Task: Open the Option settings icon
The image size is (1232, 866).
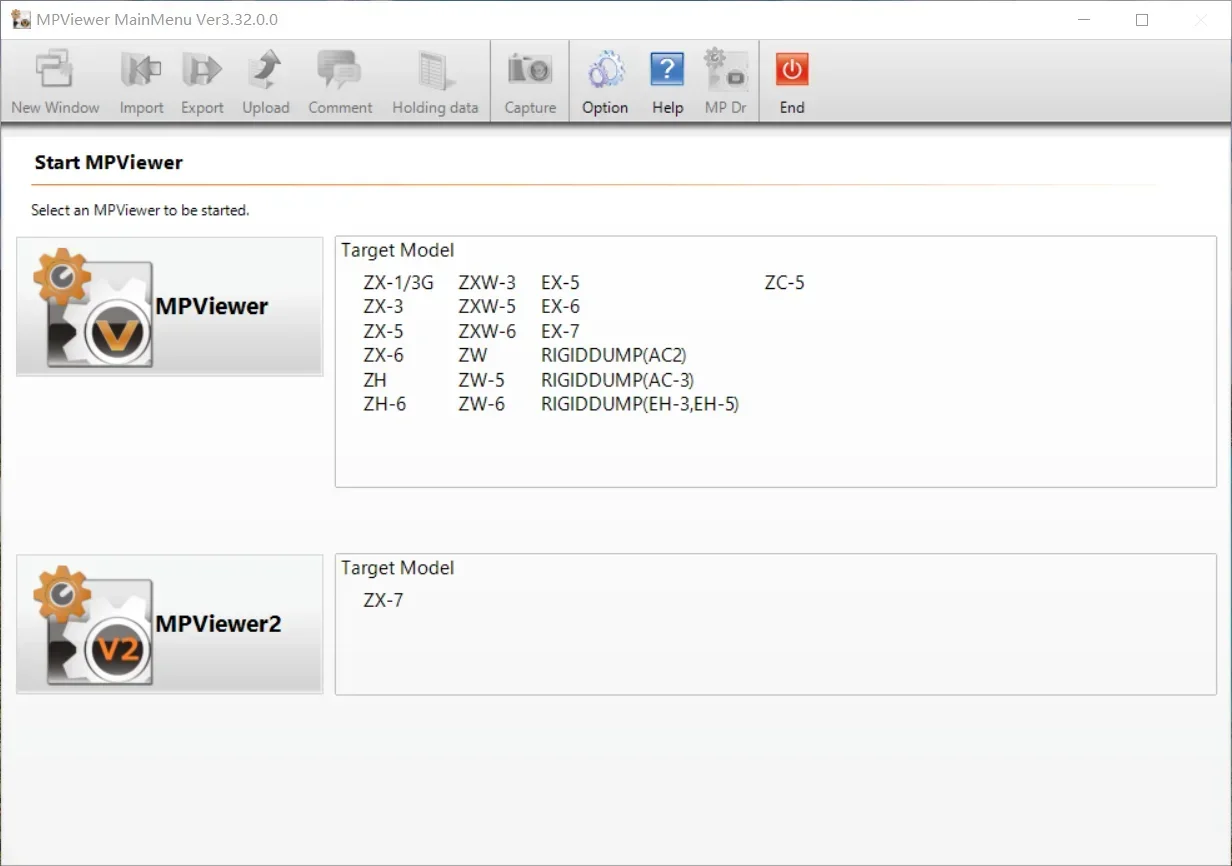Action: (x=605, y=70)
